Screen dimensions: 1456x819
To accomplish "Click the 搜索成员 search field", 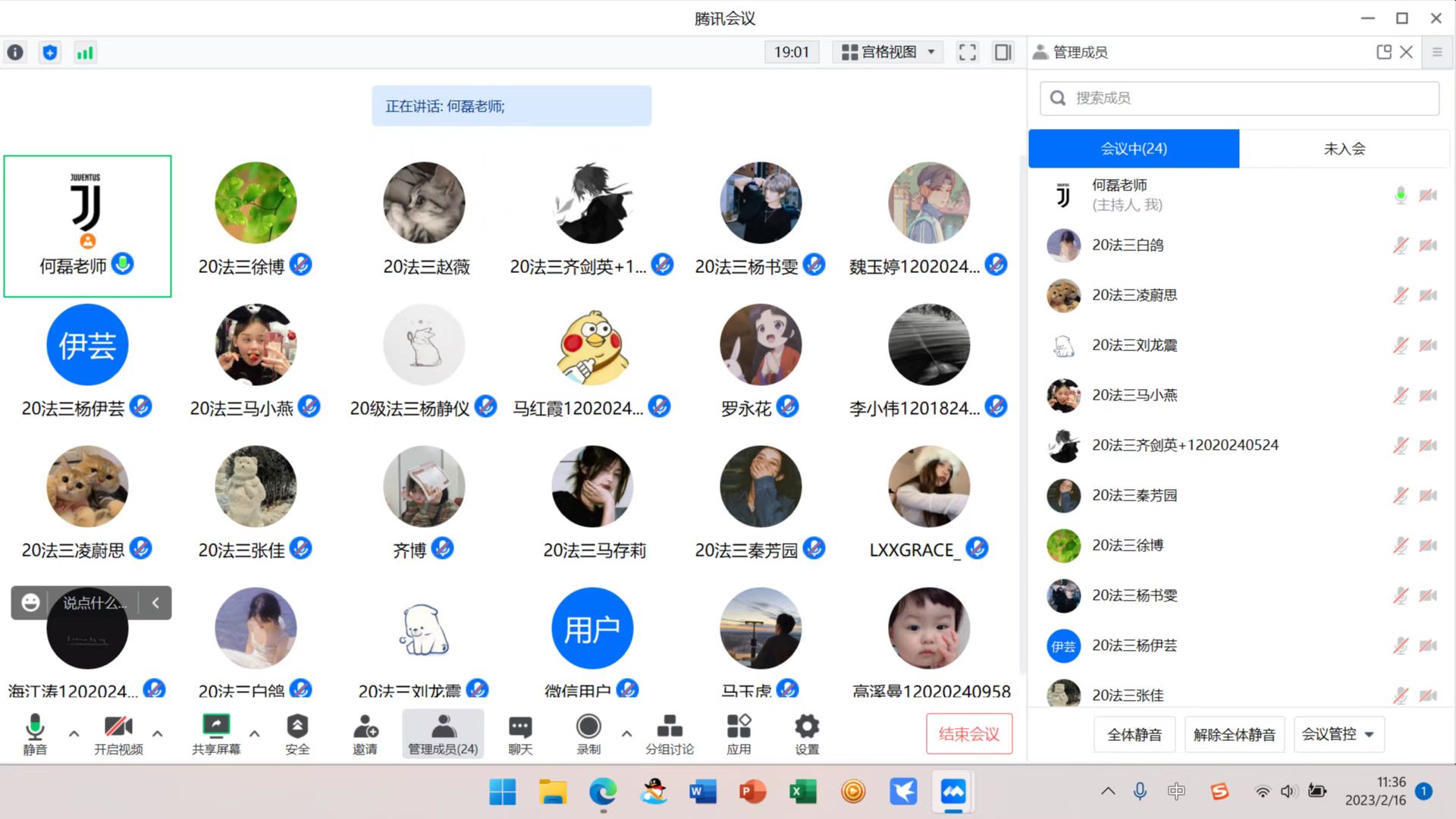I will [1239, 98].
